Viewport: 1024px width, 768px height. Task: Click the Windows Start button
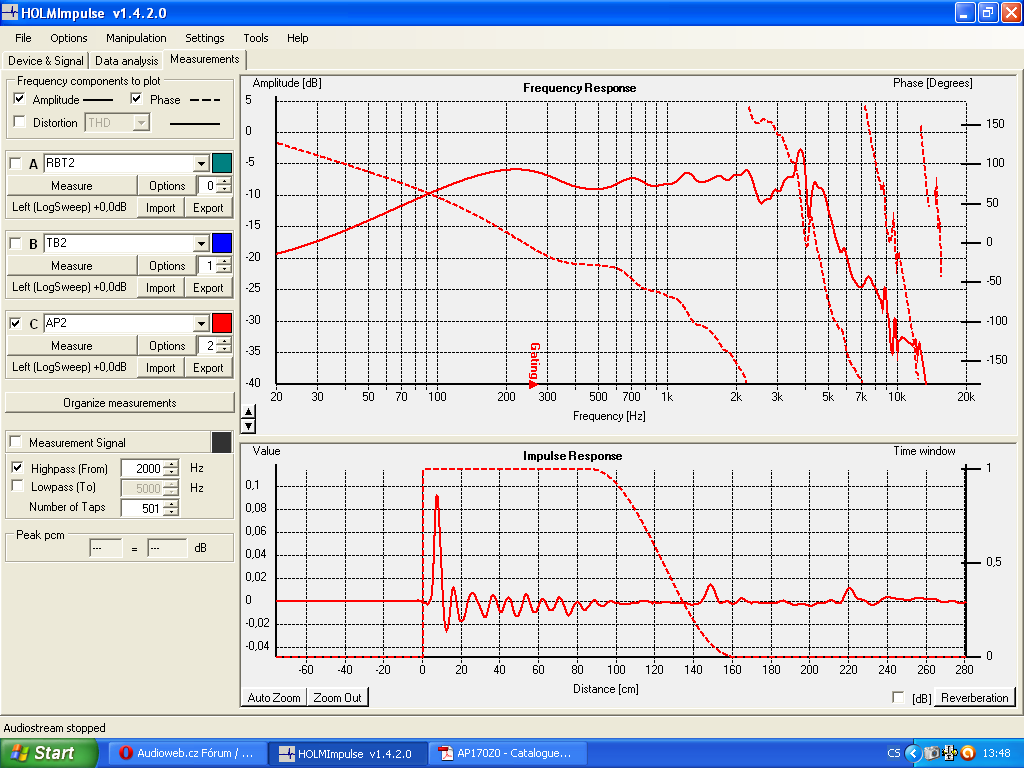click(x=49, y=753)
